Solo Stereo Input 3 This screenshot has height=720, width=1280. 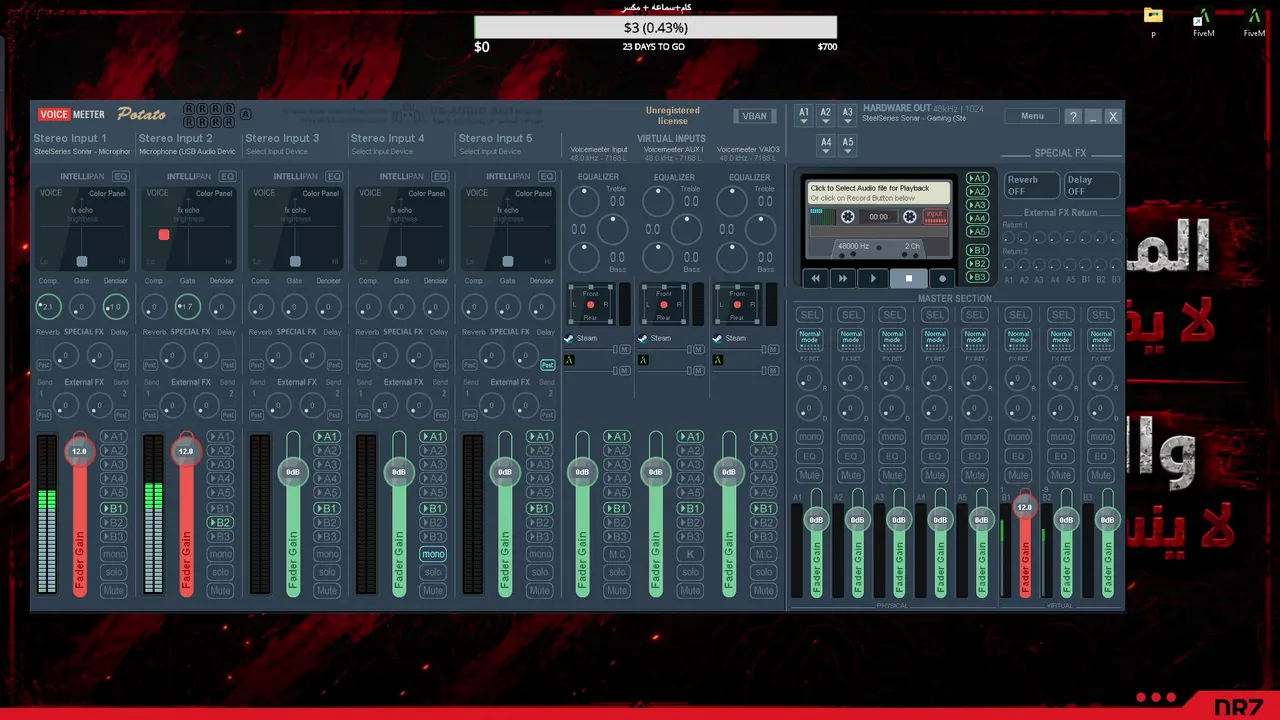327,573
